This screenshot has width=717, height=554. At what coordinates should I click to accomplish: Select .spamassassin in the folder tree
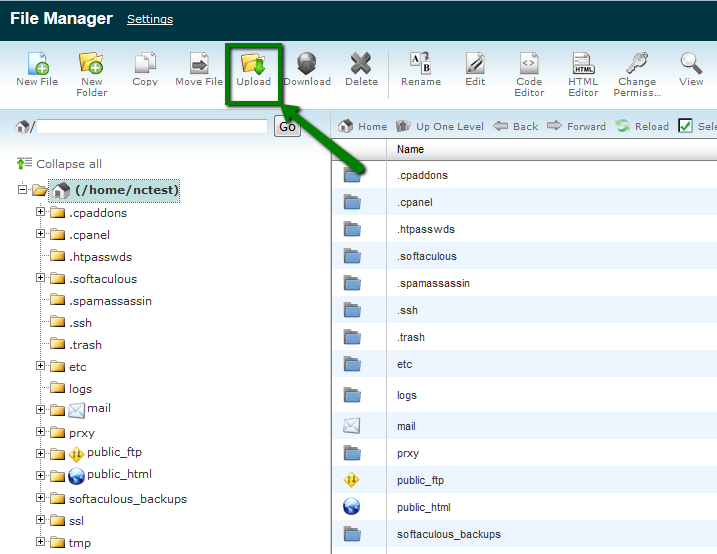click(110, 301)
